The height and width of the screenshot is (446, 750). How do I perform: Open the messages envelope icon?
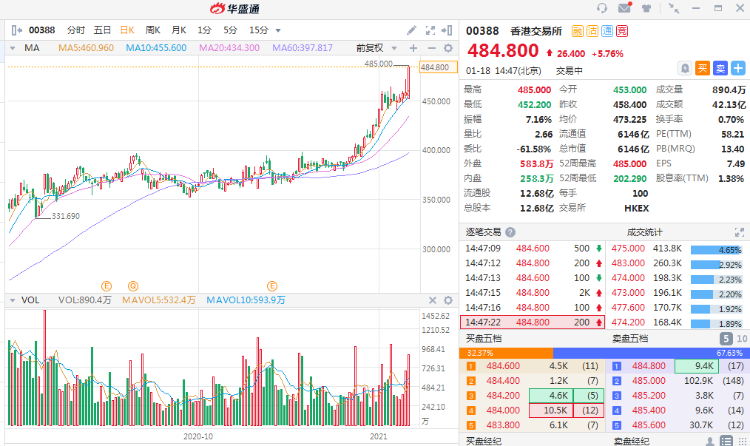click(625, 8)
